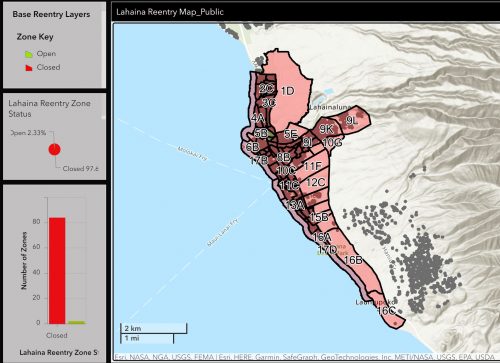Select zone 9L on the map
500x363 pixels.
click(352, 120)
